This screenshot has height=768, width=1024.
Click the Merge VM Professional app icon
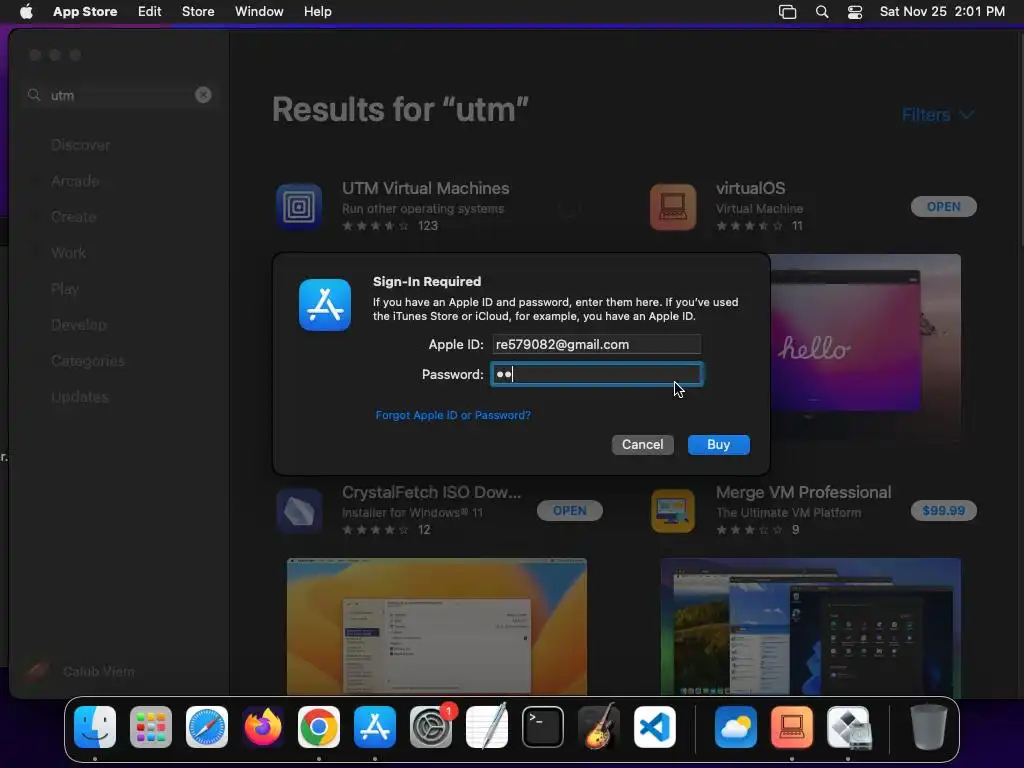point(673,511)
